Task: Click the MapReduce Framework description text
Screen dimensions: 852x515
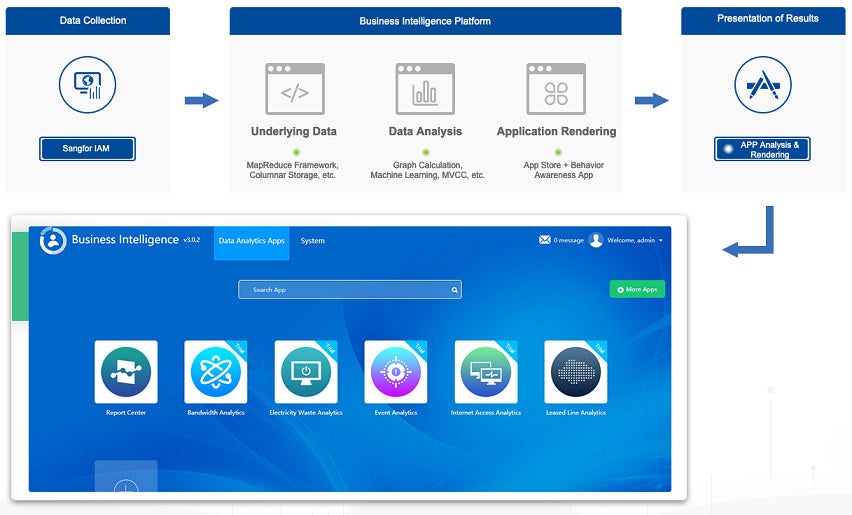Action: (292, 170)
